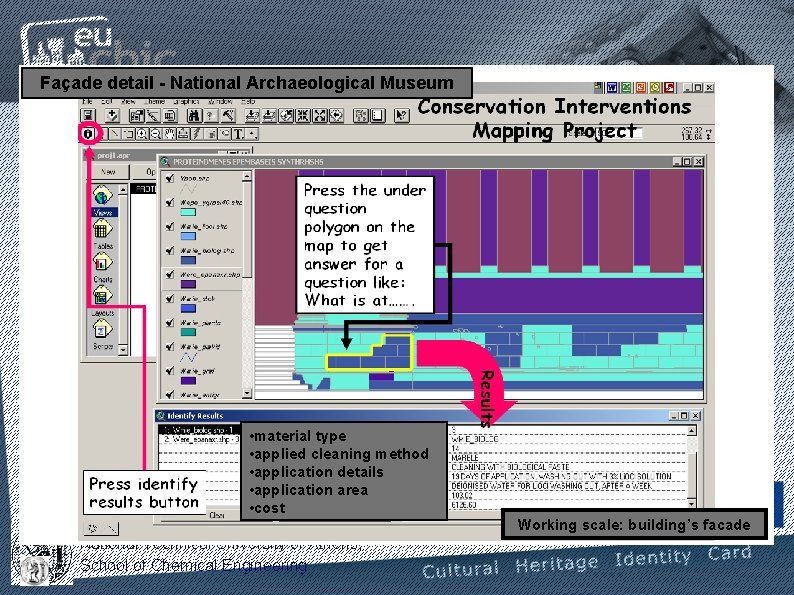The height and width of the screenshot is (595, 794).
Task: Click the Add Theme toolbar button
Action: 112,116
